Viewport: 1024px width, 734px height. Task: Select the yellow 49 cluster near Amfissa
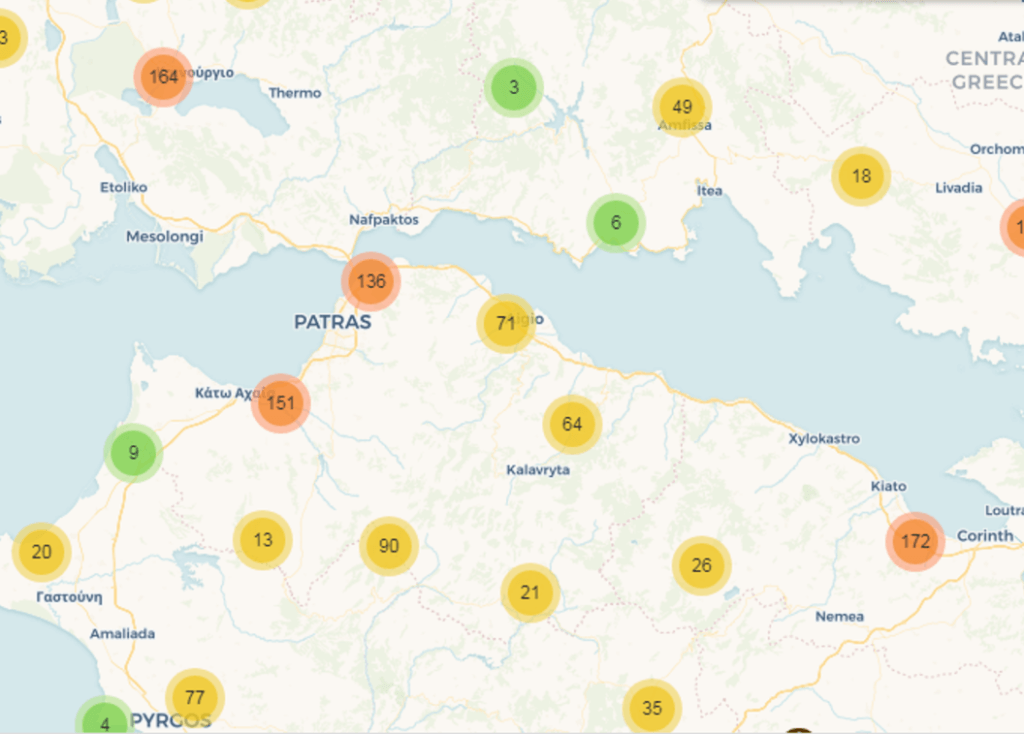click(x=683, y=104)
